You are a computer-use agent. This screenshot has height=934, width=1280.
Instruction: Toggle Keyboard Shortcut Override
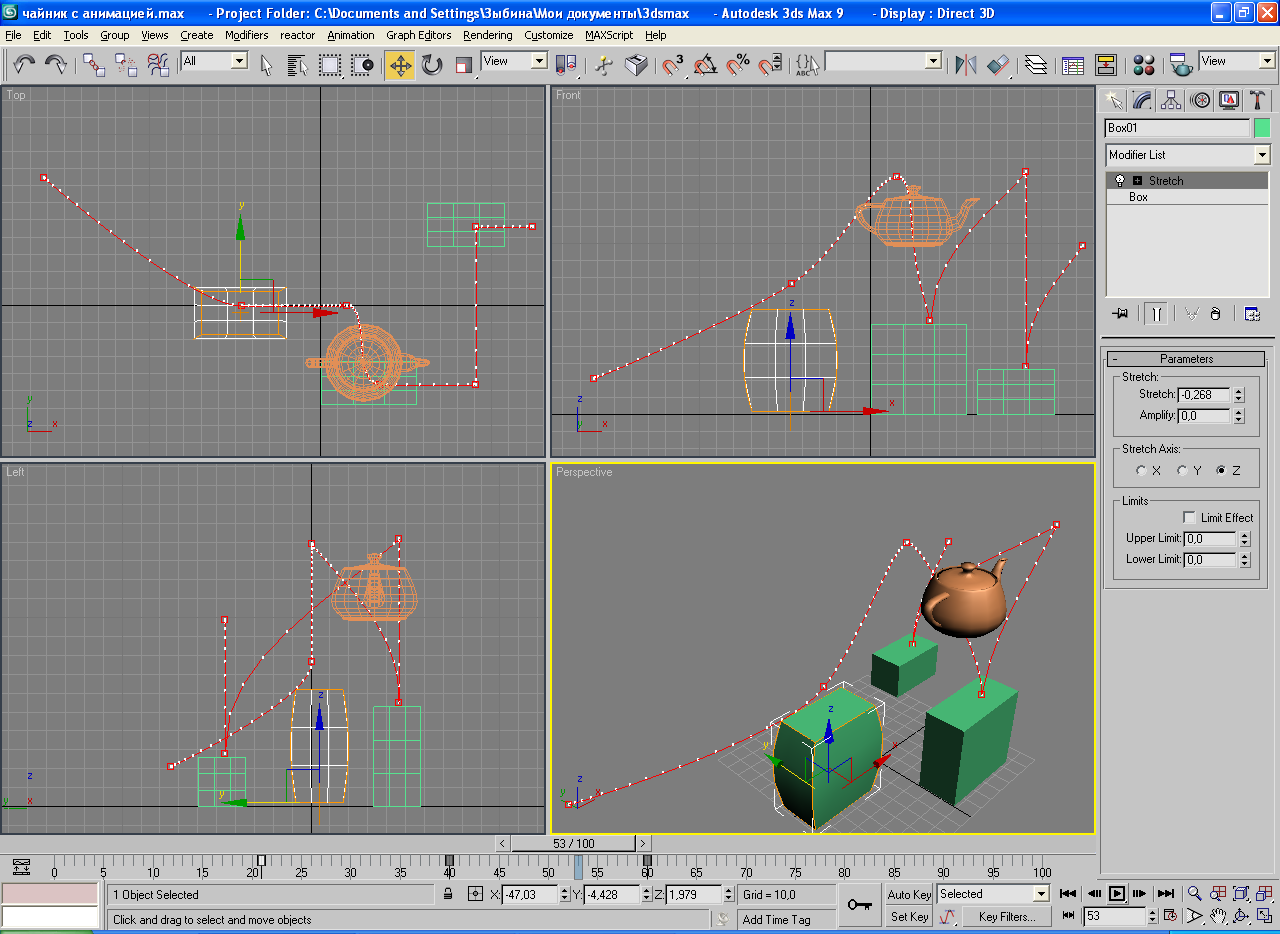[x=636, y=65]
